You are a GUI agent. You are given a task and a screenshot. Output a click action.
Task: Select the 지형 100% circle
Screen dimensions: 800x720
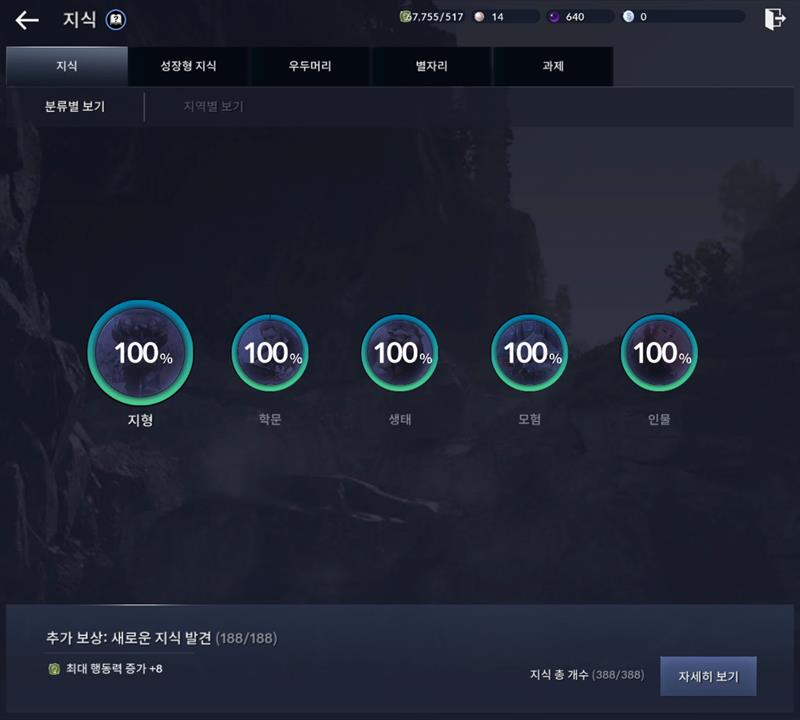pyautogui.click(x=140, y=352)
